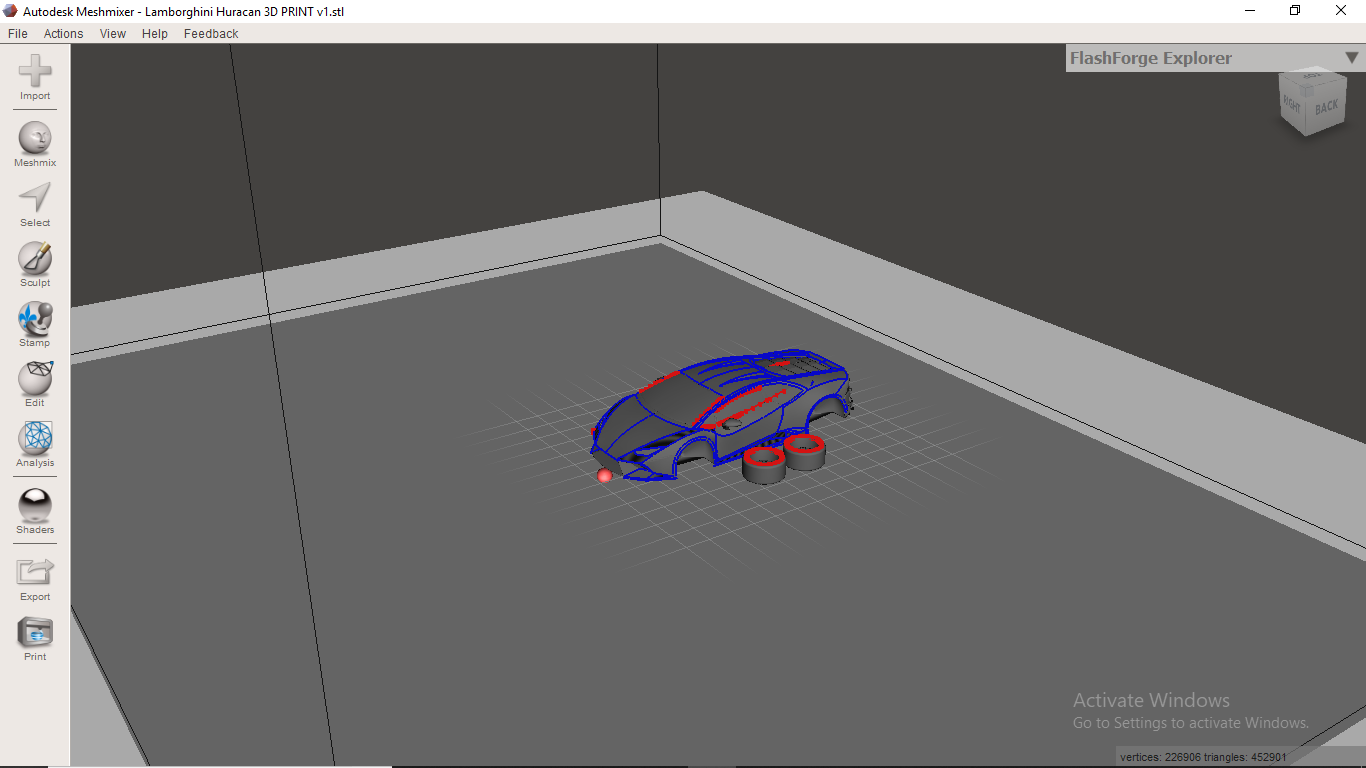
Task: Restore down the Meshmixer window
Action: [1295, 11]
